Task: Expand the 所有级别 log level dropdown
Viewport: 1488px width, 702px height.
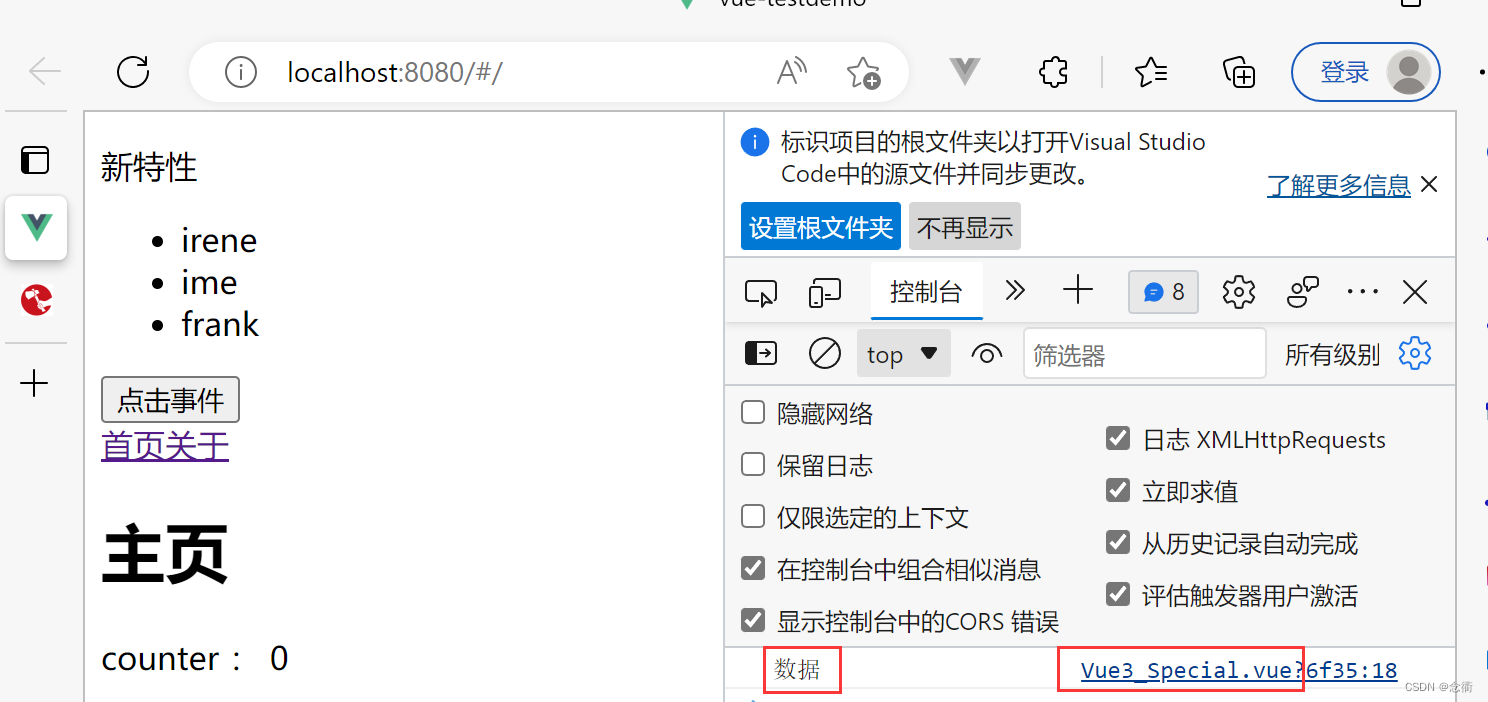Action: (1332, 355)
